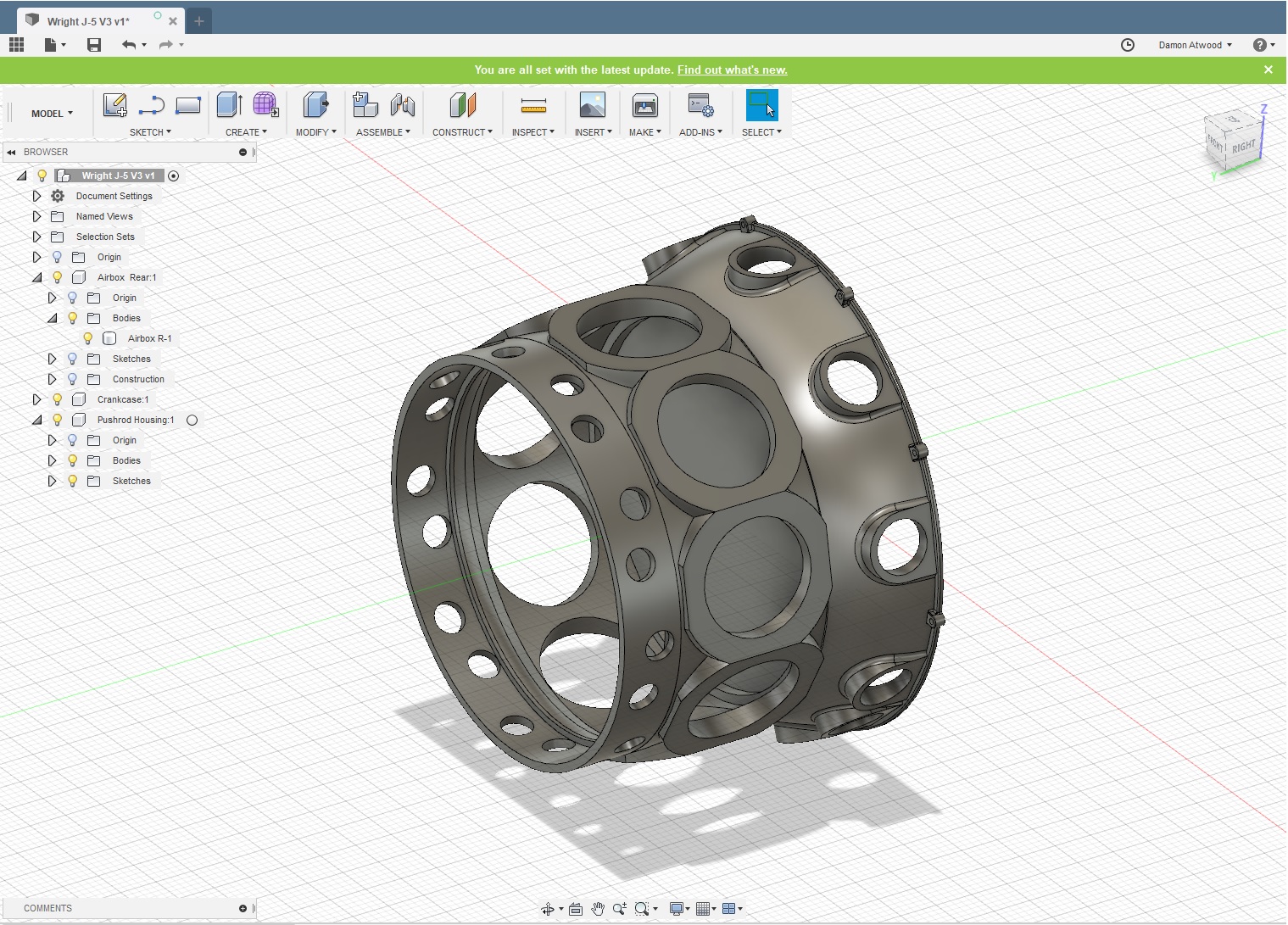
Task: Open the data panel grid icon
Action: pyautogui.click(x=16, y=45)
